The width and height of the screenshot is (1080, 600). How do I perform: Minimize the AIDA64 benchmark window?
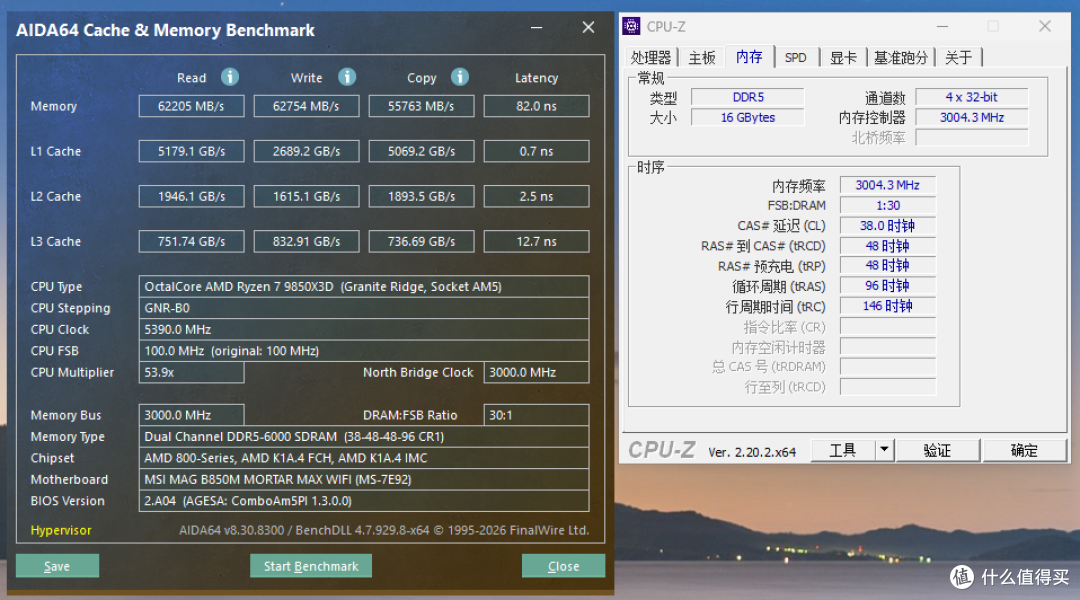pos(537,28)
